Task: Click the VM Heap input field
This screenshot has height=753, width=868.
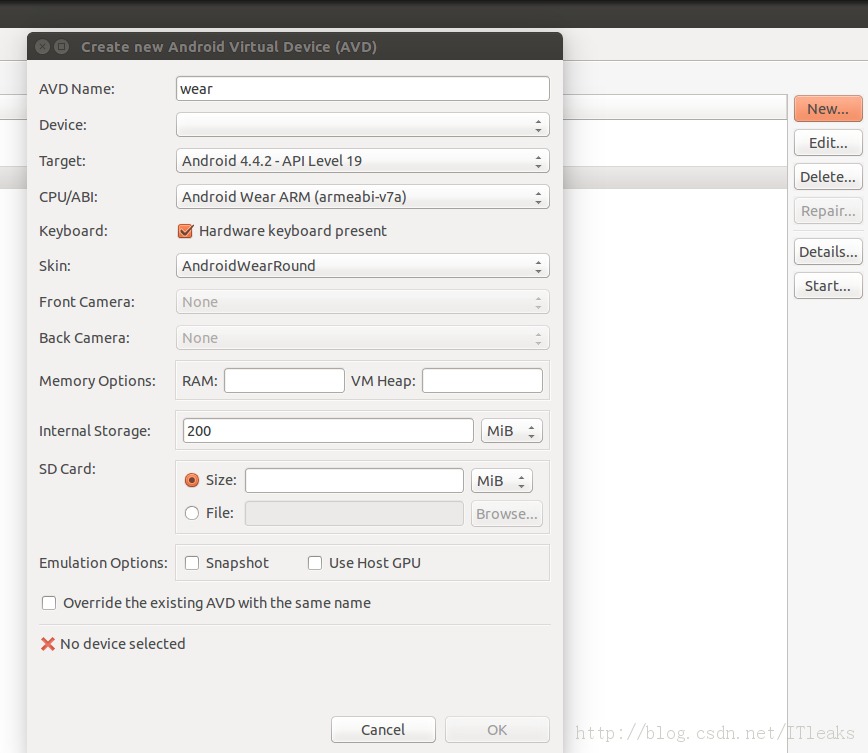Action: 482,381
